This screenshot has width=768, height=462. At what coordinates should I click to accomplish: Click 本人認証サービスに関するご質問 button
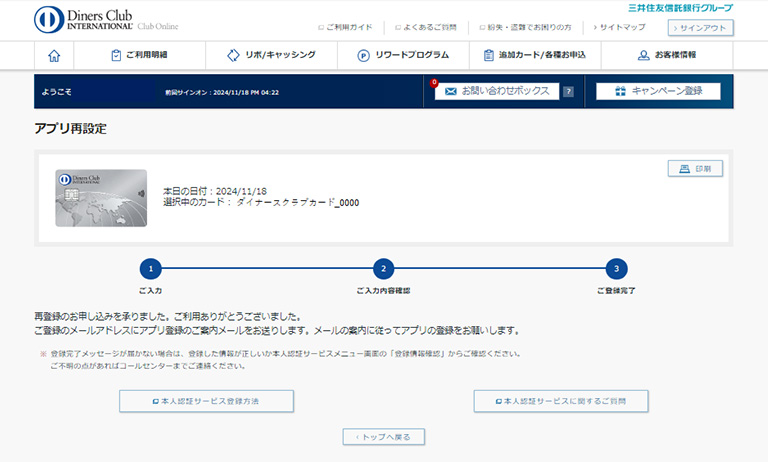coord(561,401)
